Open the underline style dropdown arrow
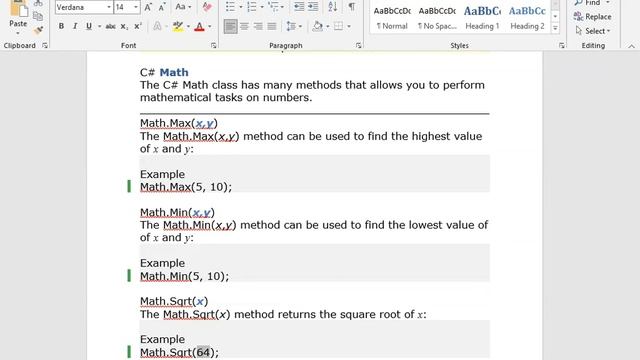This screenshot has height=360, width=640. pos(99,27)
